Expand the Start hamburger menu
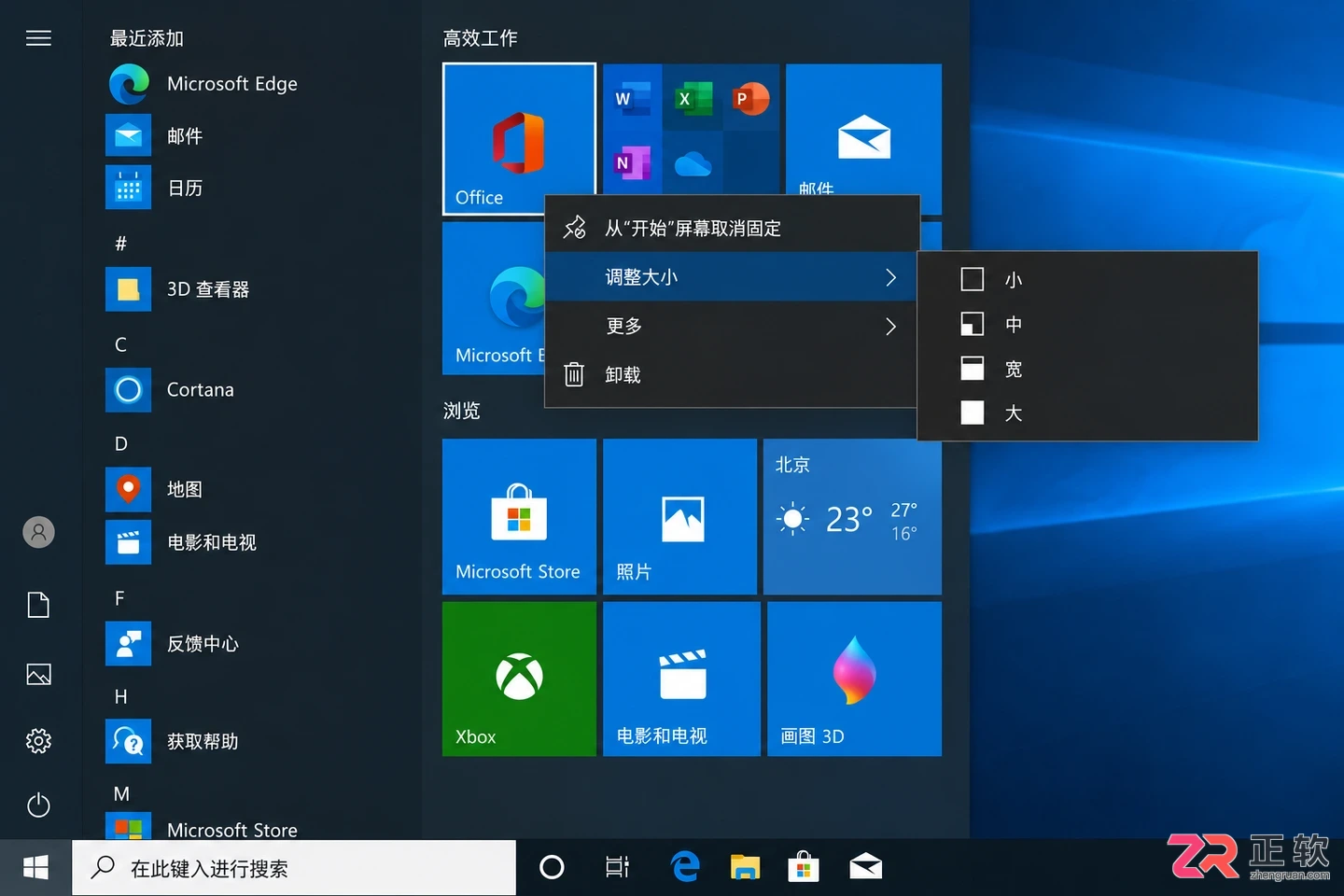Viewport: 1344px width, 896px height. [x=38, y=38]
